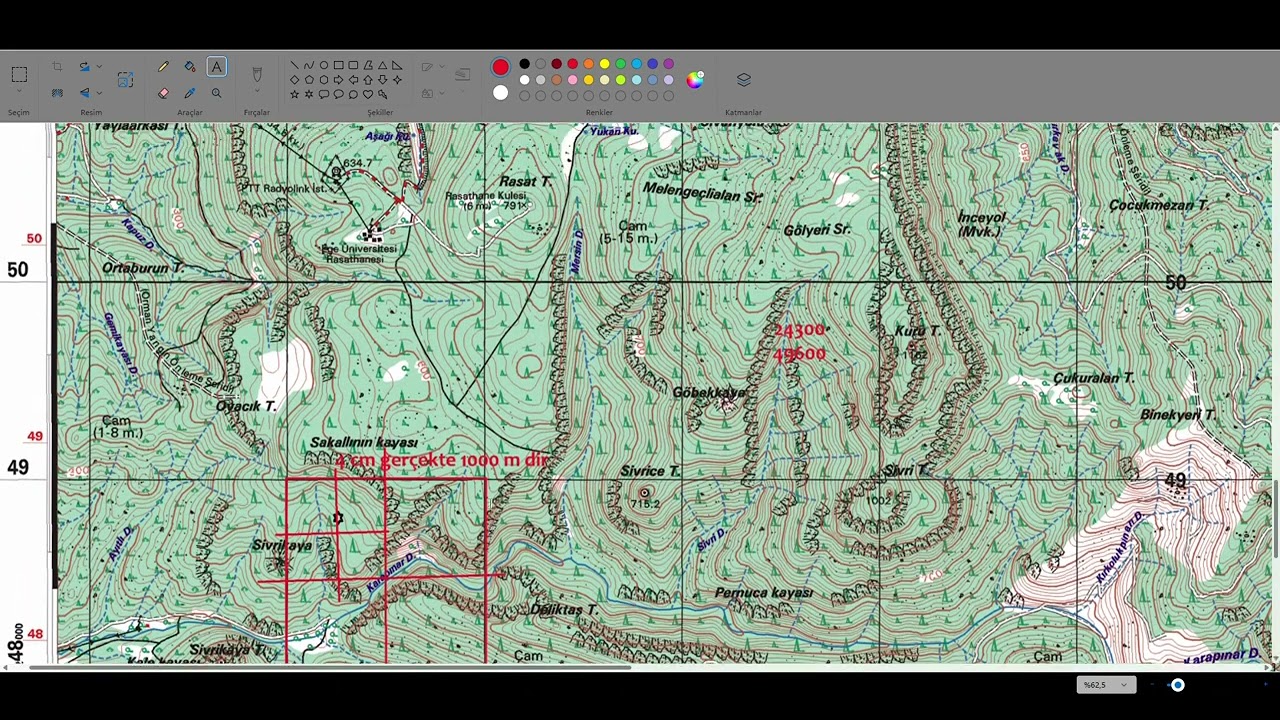Choose the lavender color swatch
The height and width of the screenshot is (720, 1280).
668,80
